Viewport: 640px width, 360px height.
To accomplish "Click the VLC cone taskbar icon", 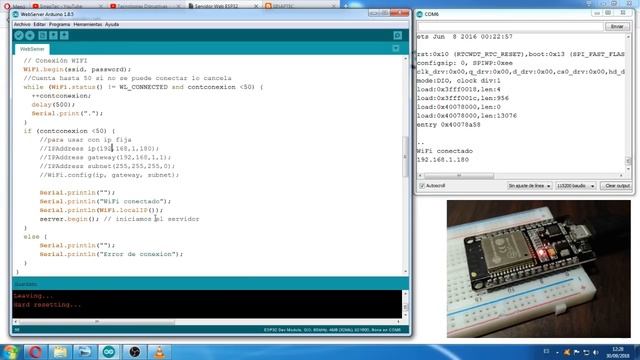I will pos(159,352).
